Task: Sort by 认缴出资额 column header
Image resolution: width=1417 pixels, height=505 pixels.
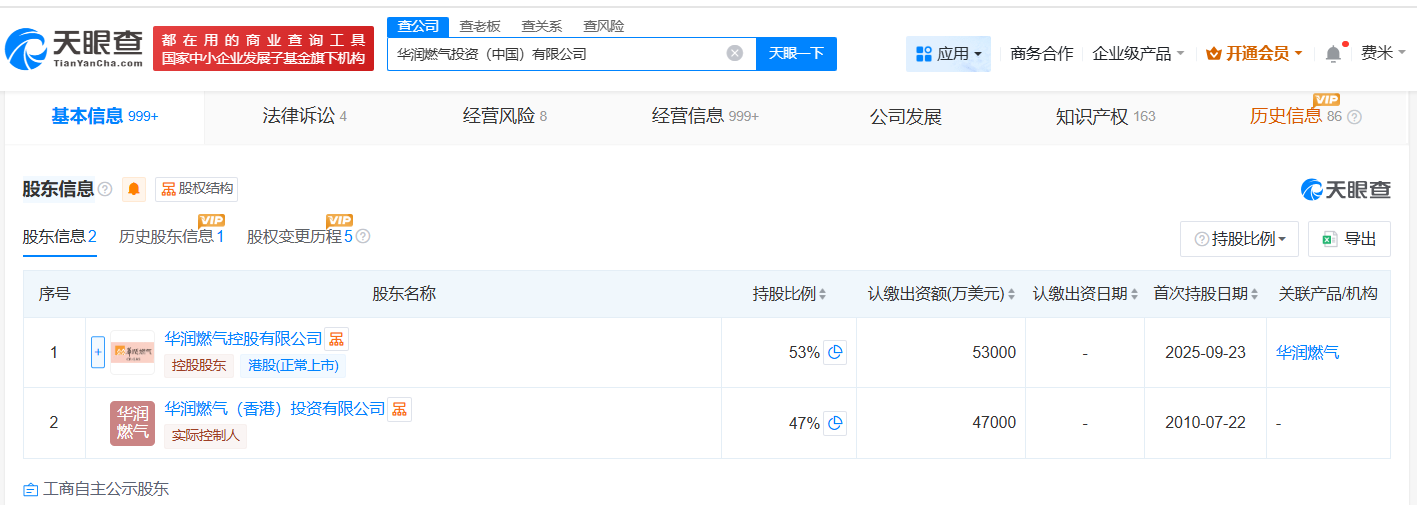Action: click(x=941, y=294)
